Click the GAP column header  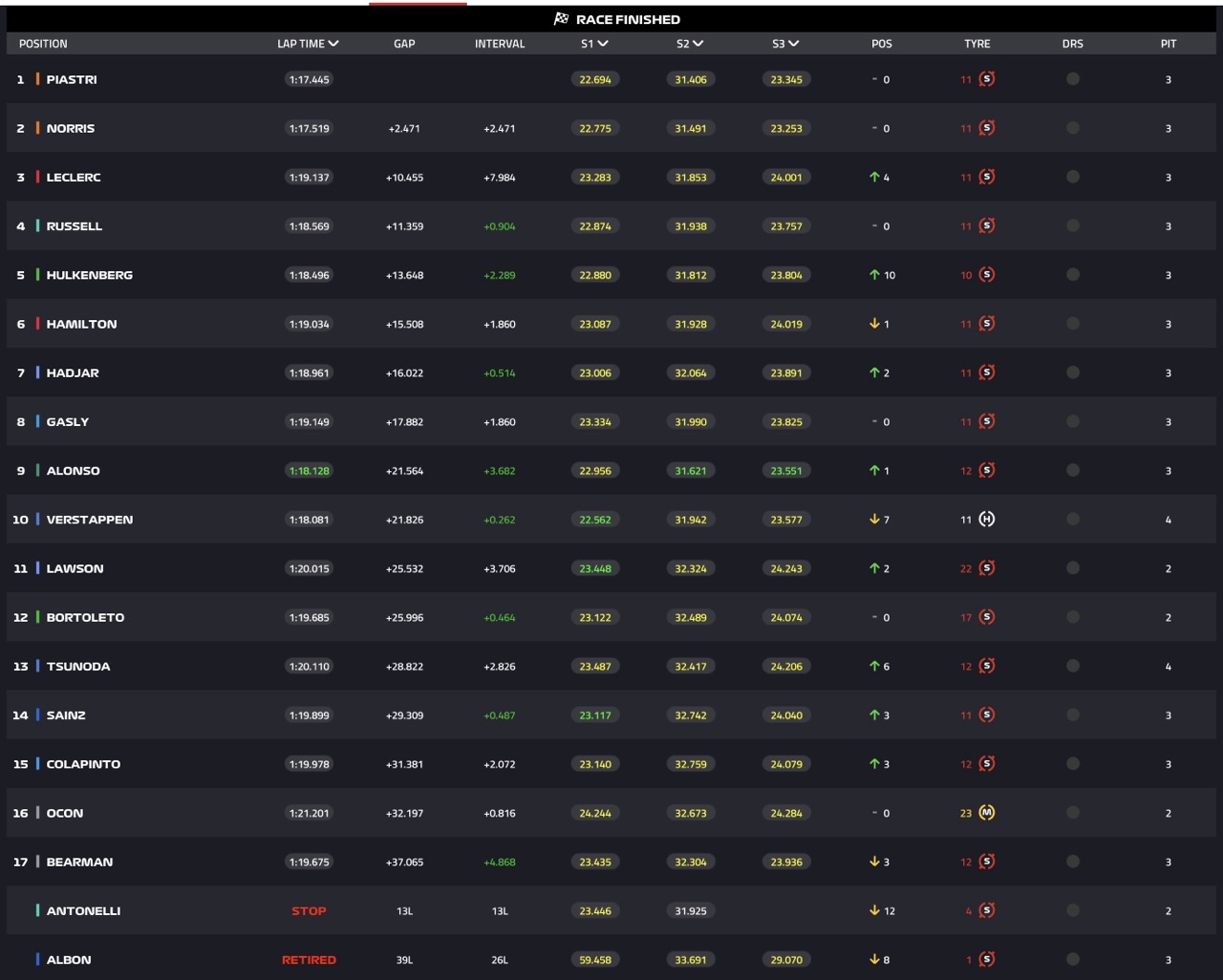click(404, 44)
